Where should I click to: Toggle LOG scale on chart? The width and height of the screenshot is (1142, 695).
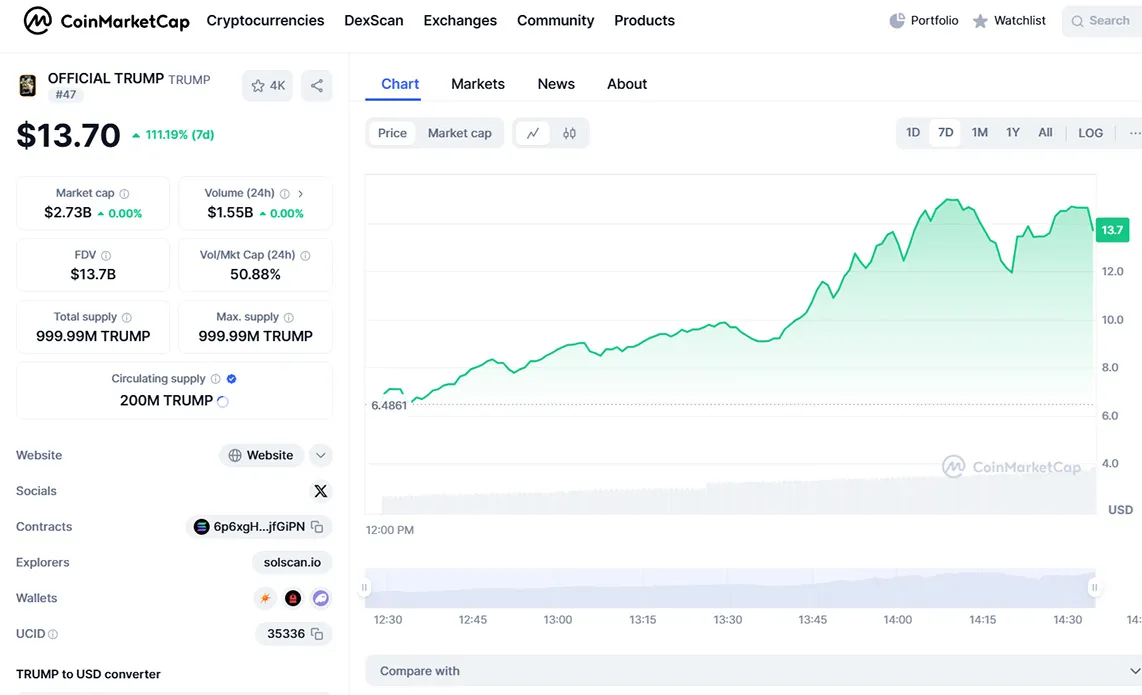pyautogui.click(x=1090, y=133)
